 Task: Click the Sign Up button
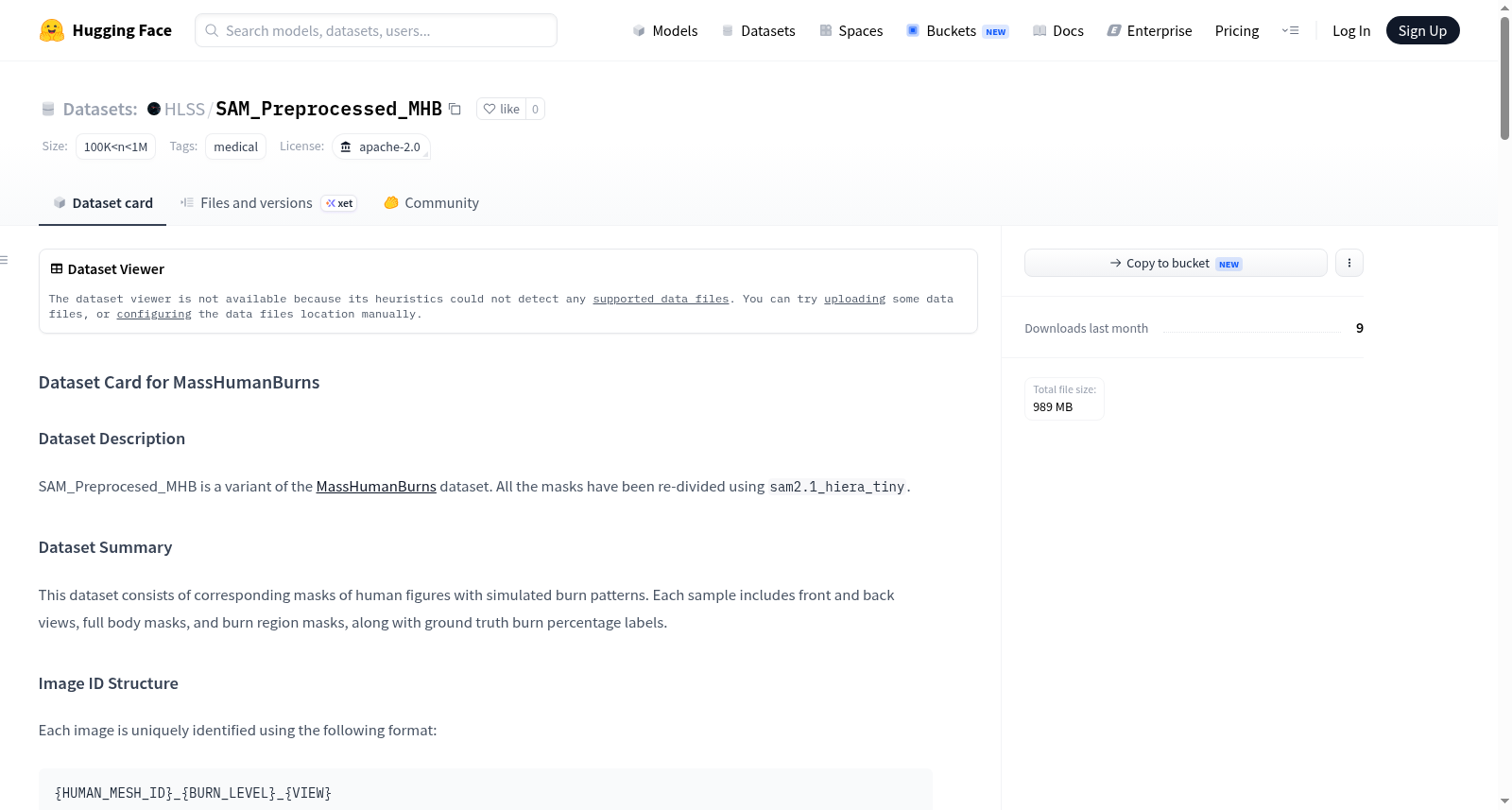[1422, 30]
